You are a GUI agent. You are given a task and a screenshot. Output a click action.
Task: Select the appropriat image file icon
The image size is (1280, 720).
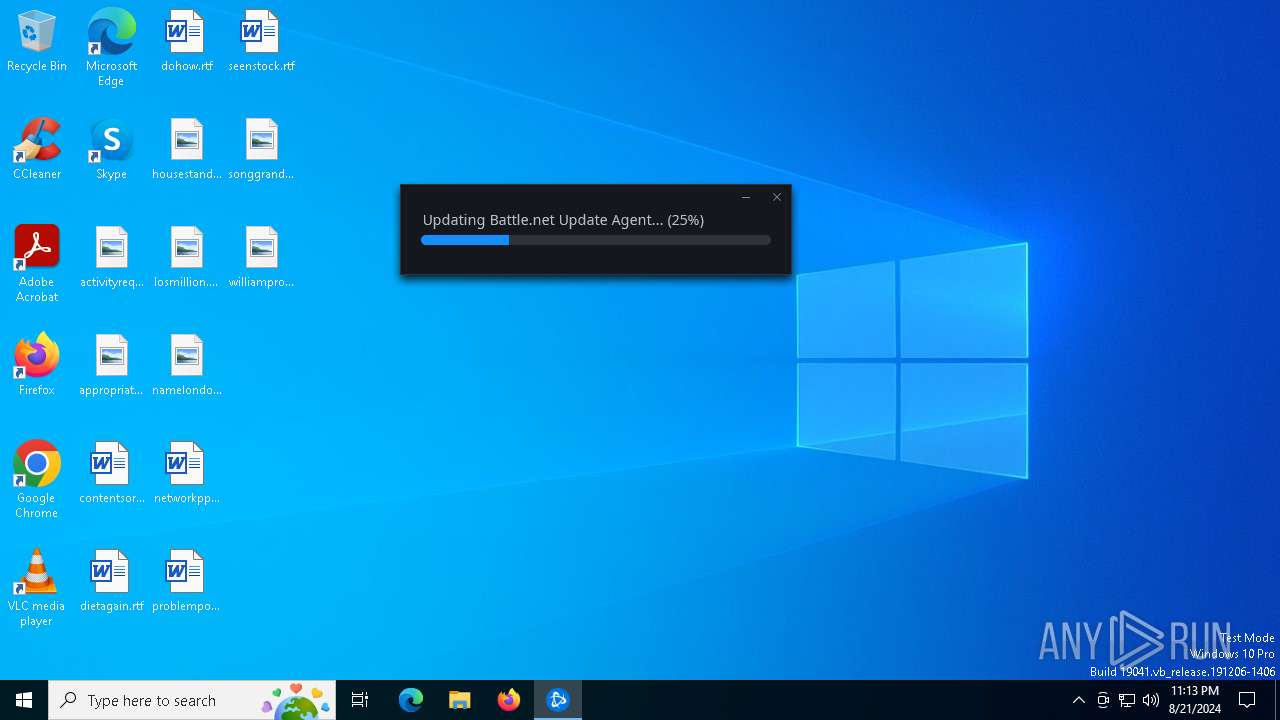point(111,366)
